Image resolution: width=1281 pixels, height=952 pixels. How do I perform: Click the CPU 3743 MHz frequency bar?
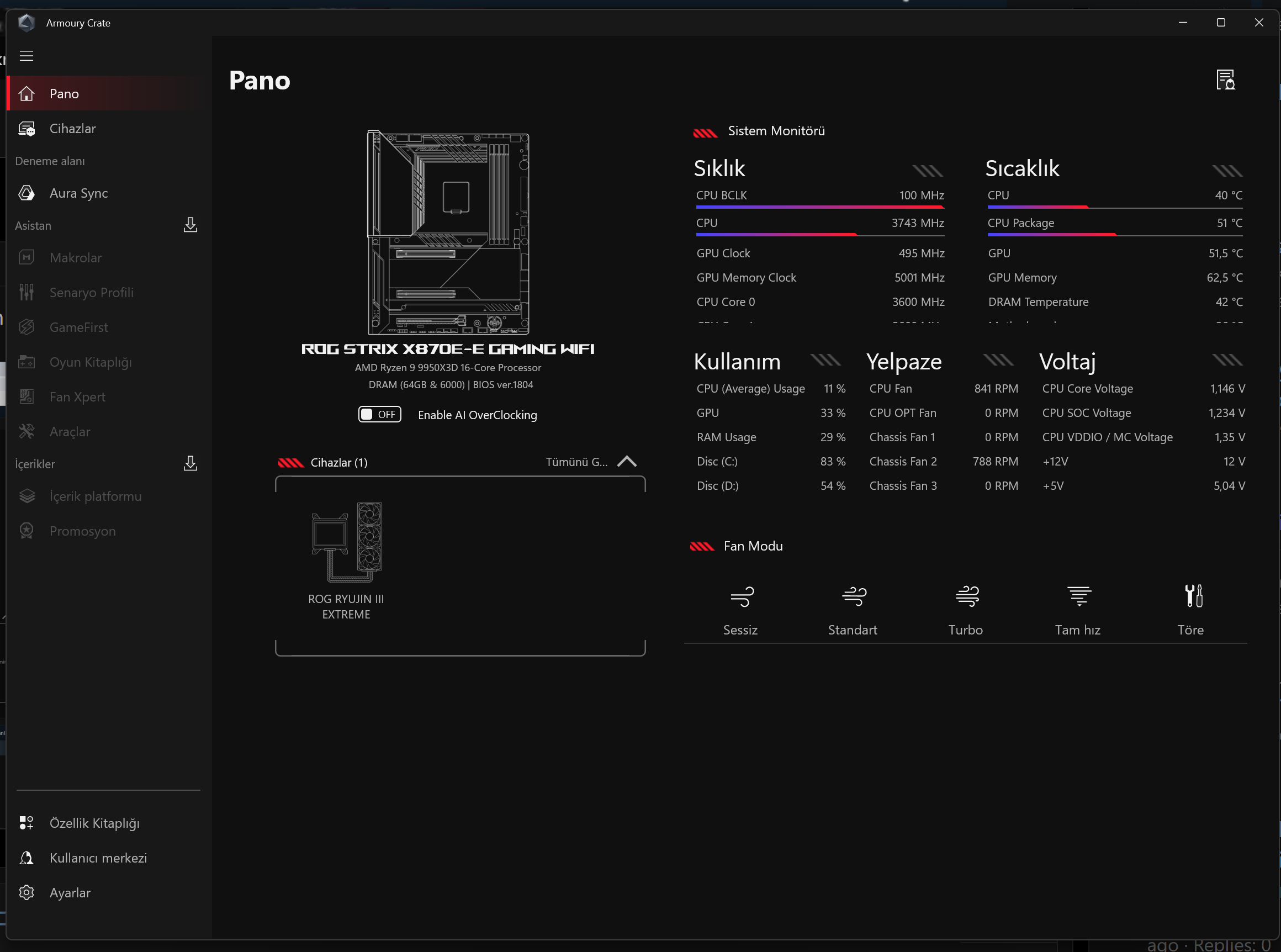click(x=820, y=235)
